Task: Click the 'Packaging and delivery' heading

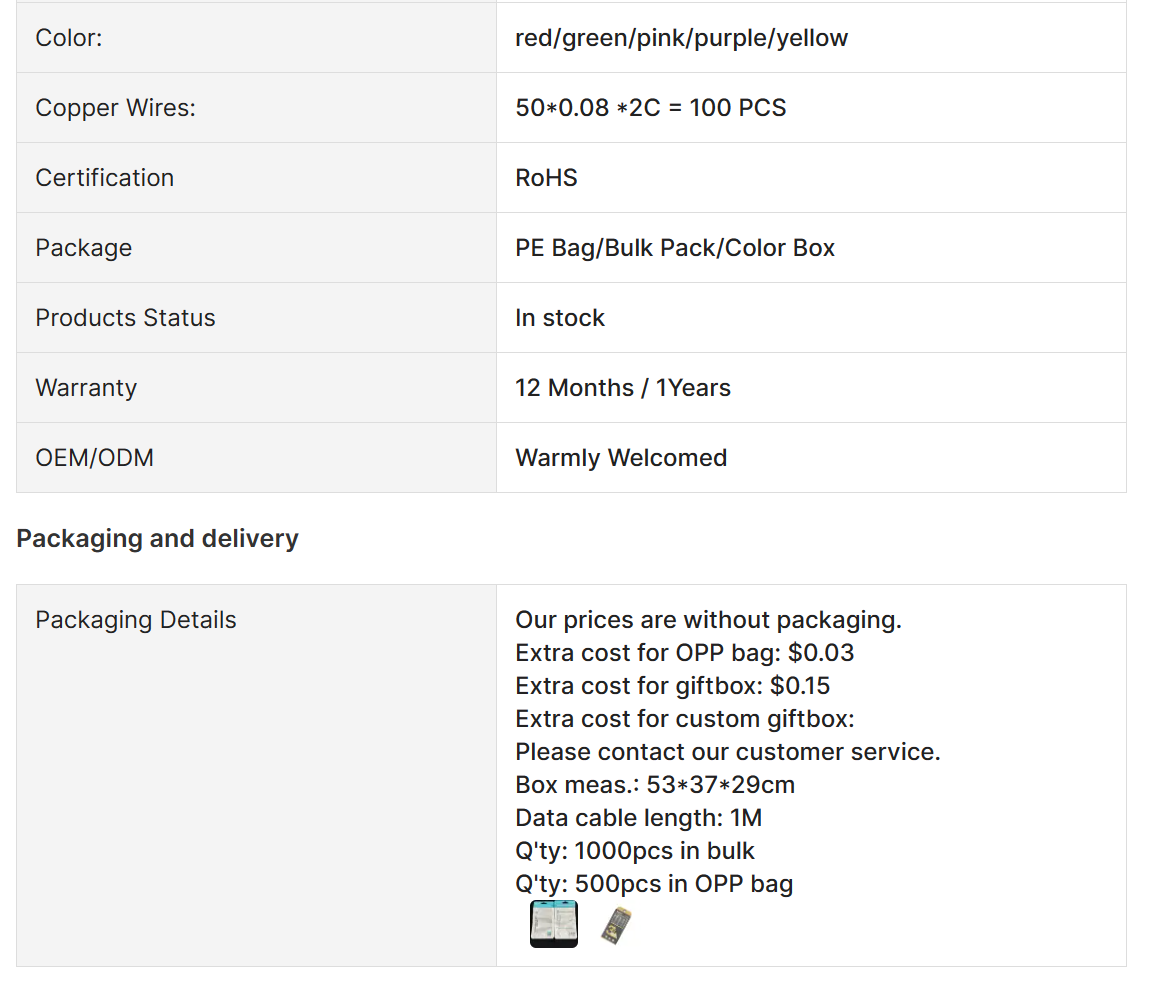Action: click(x=157, y=539)
